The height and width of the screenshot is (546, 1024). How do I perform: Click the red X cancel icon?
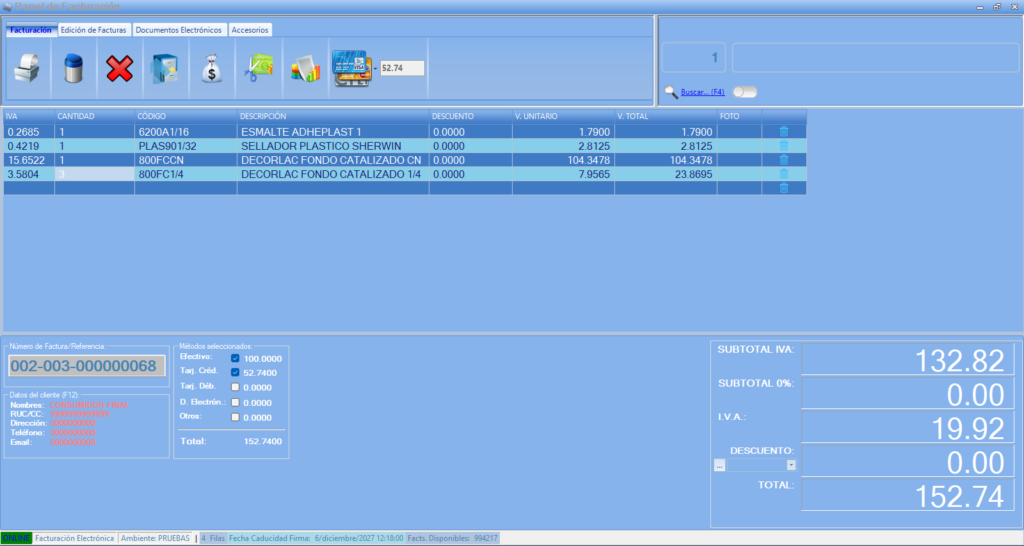pyautogui.click(x=119, y=69)
